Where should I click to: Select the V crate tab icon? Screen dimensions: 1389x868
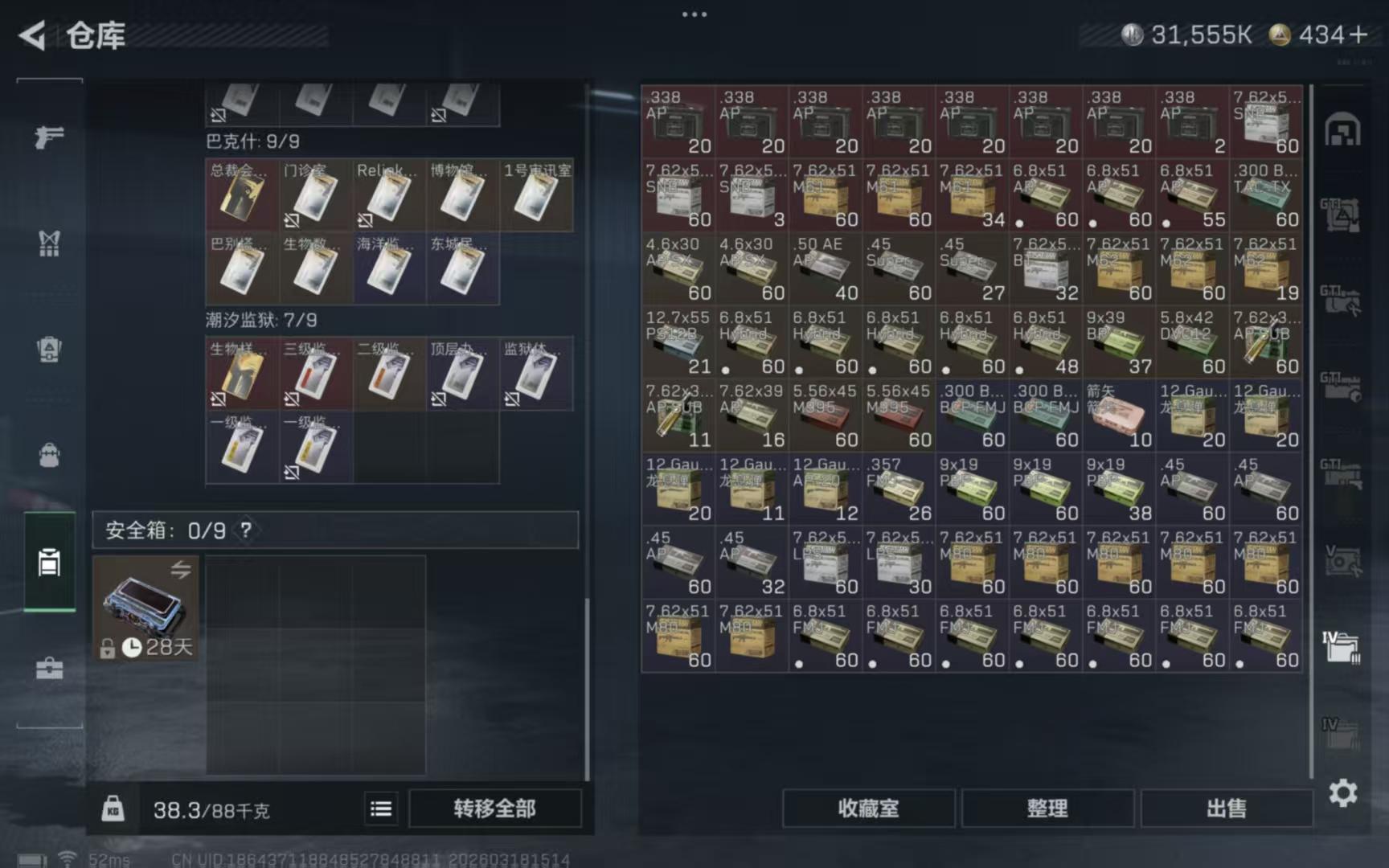[x=1342, y=561]
